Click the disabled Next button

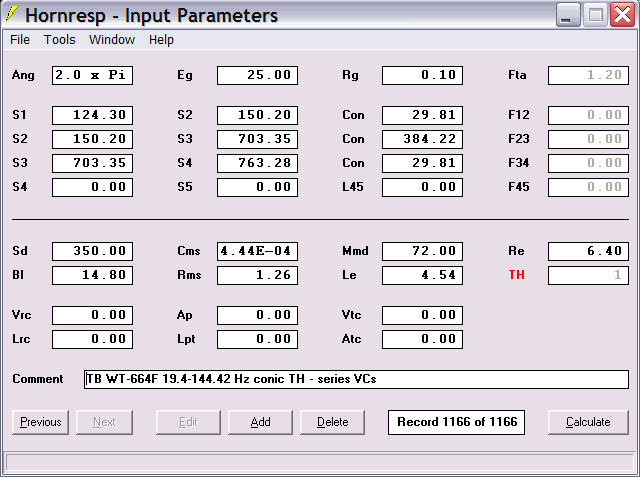(104, 422)
